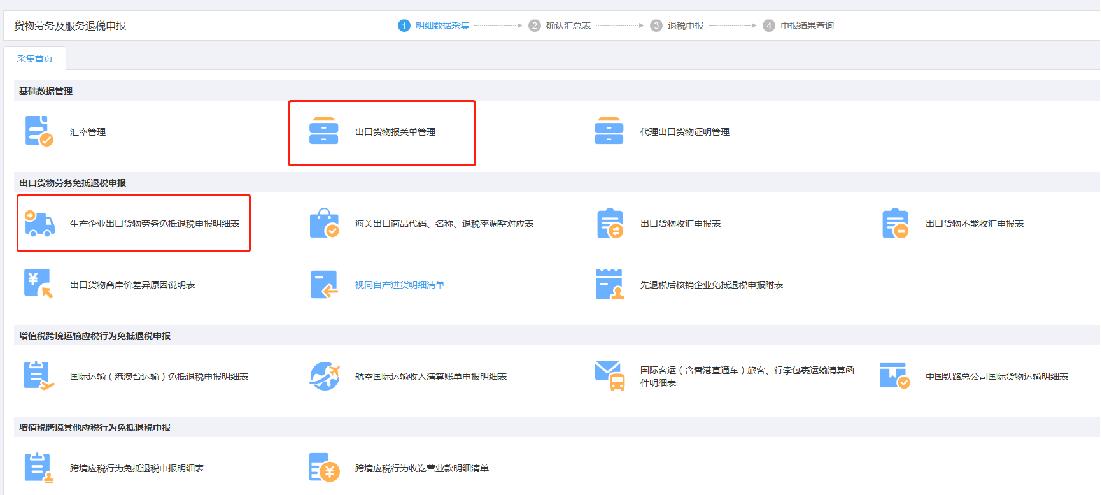Click the 出口货物不能收汇申报表 clipboard minus icon

pos(895,223)
